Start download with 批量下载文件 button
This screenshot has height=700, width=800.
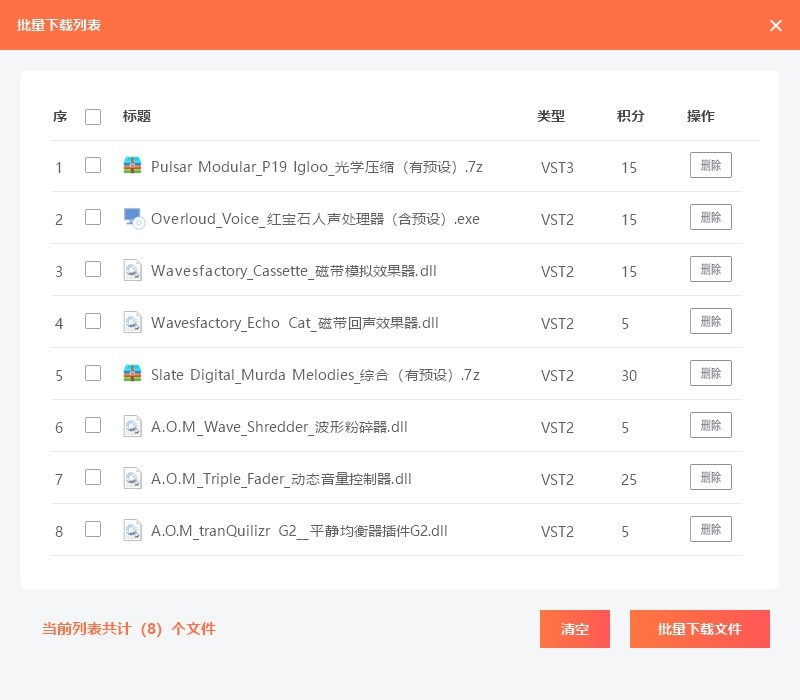tap(699, 629)
